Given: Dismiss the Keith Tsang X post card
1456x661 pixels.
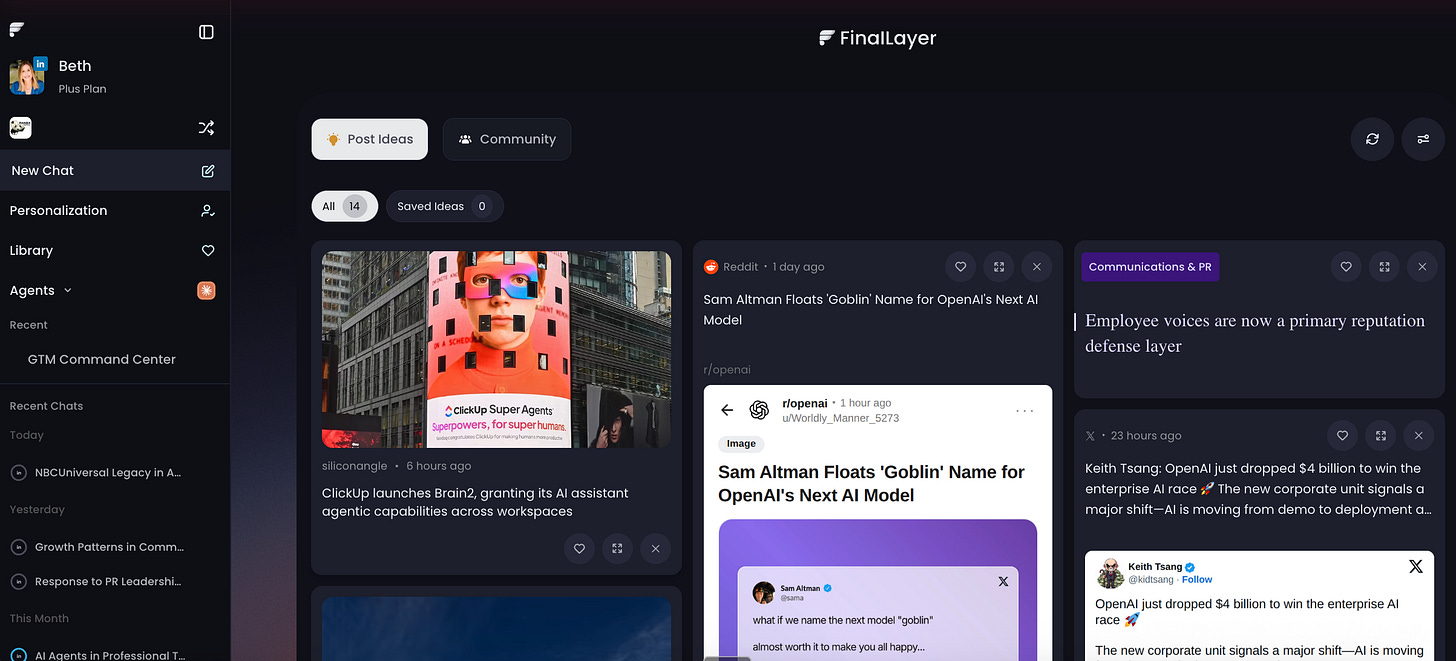Looking at the screenshot, I should tap(1418, 436).
